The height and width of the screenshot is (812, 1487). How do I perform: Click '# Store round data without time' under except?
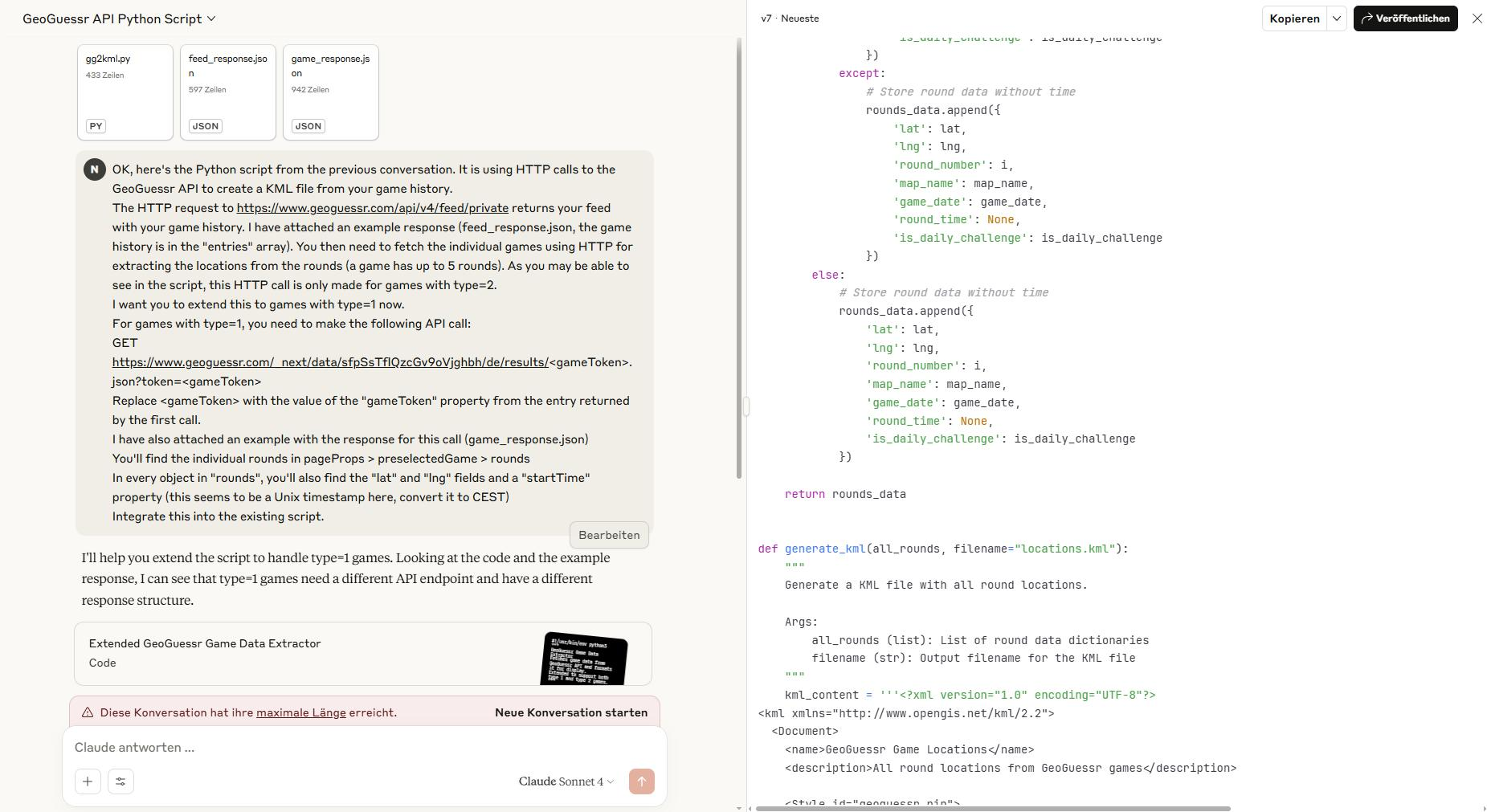tap(970, 92)
